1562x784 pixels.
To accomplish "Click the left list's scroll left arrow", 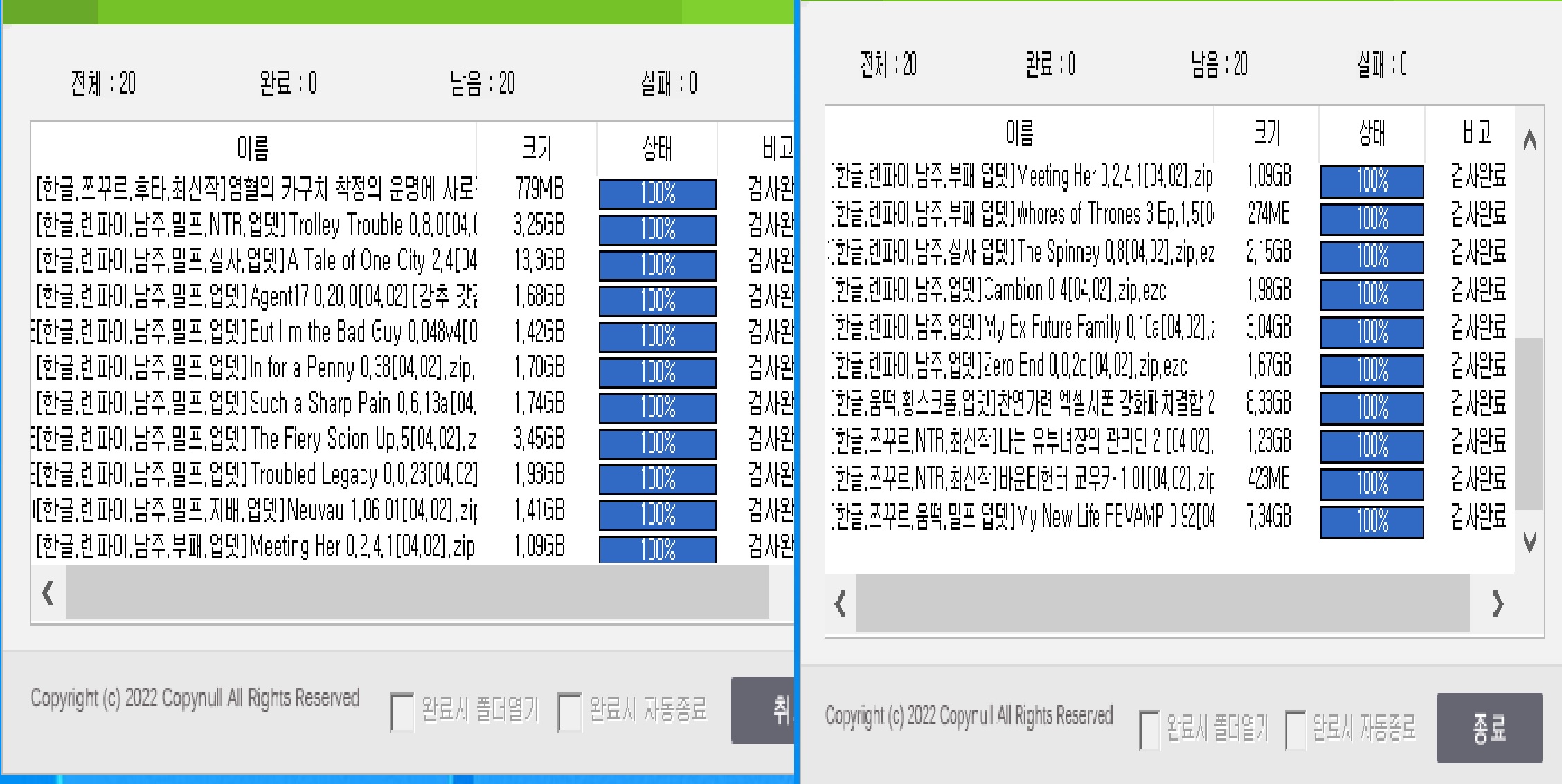I will click(48, 593).
